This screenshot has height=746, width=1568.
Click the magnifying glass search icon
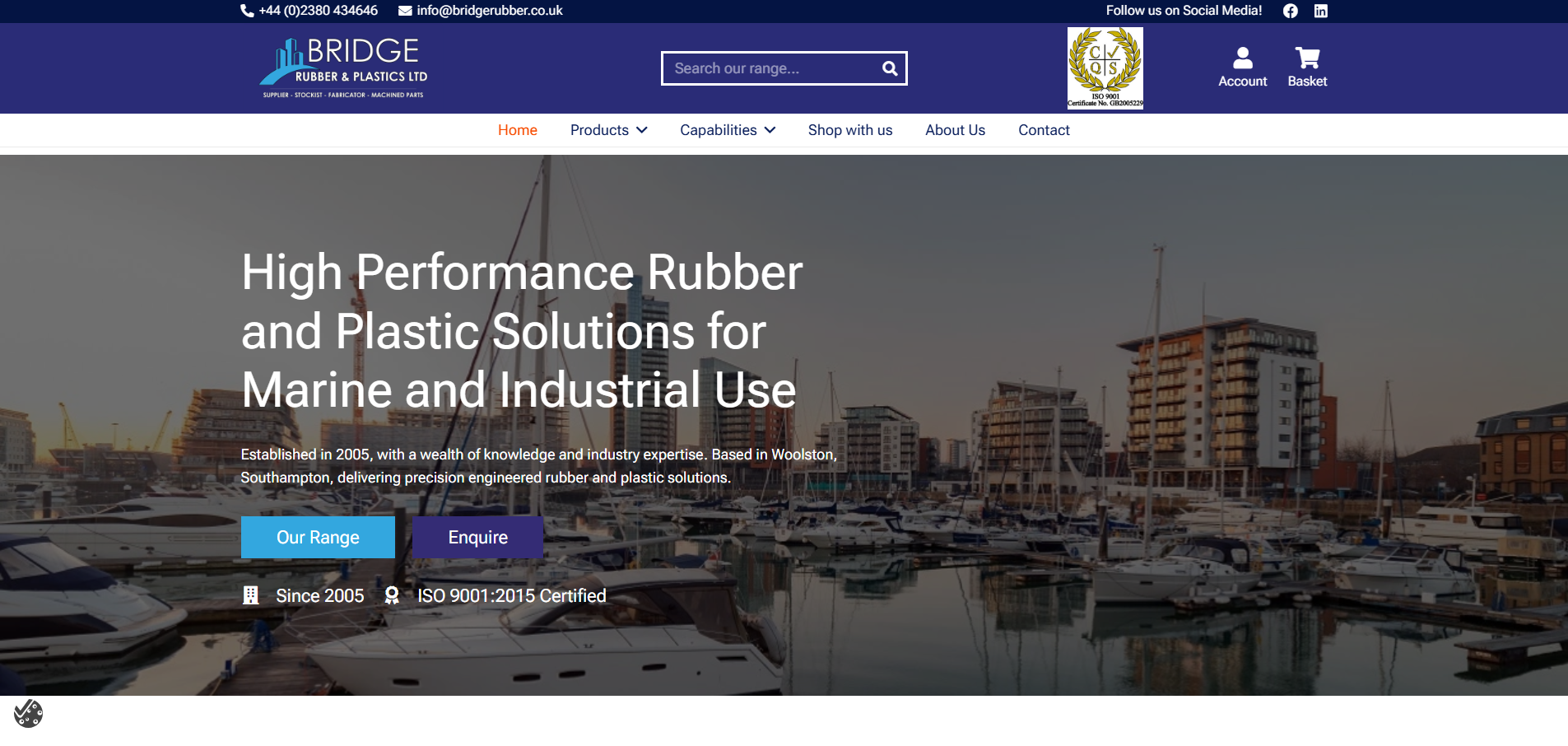(890, 68)
